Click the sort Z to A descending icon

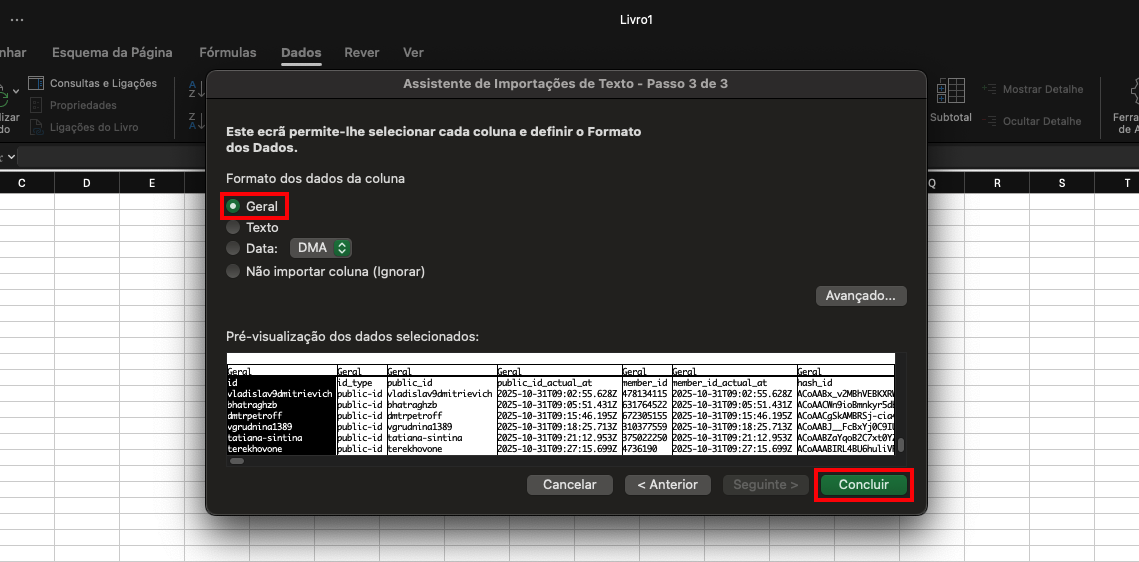click(196, 121)
